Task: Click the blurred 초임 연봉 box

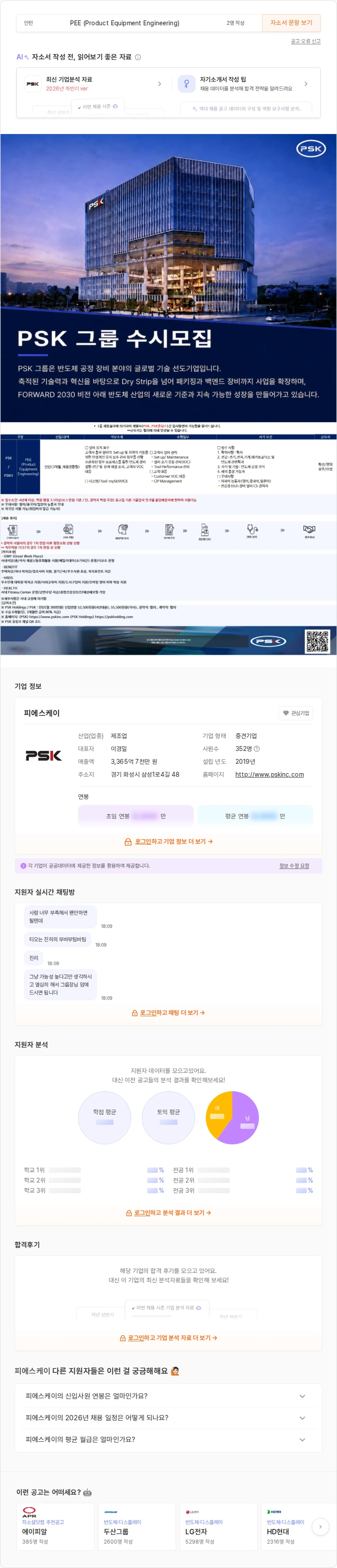Action: [x=136, y=816]
